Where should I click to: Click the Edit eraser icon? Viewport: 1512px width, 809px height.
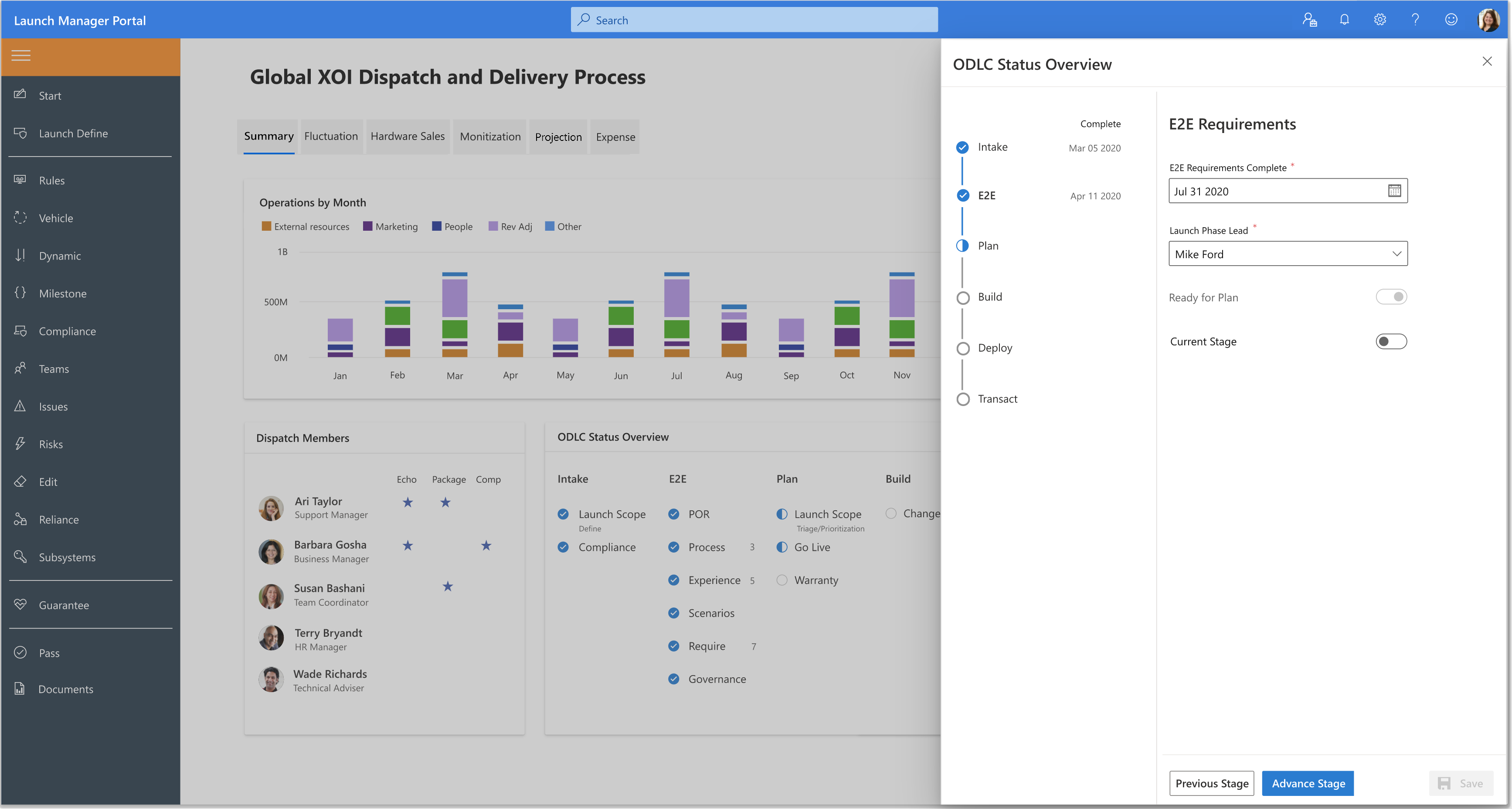(x=20, y=481)
